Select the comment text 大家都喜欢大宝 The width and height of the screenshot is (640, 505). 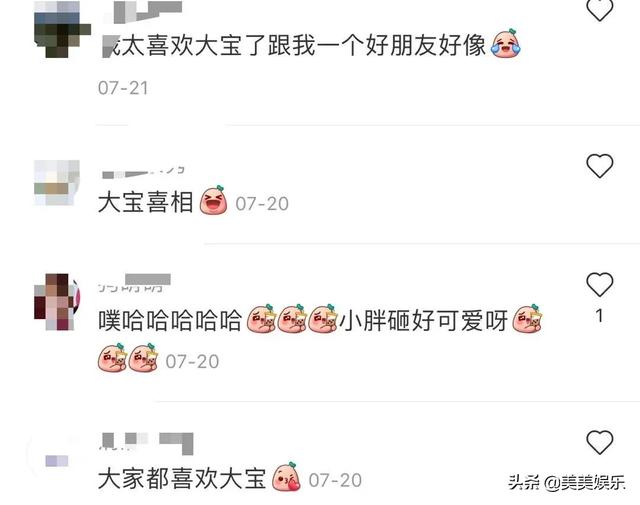coord(182,478)
